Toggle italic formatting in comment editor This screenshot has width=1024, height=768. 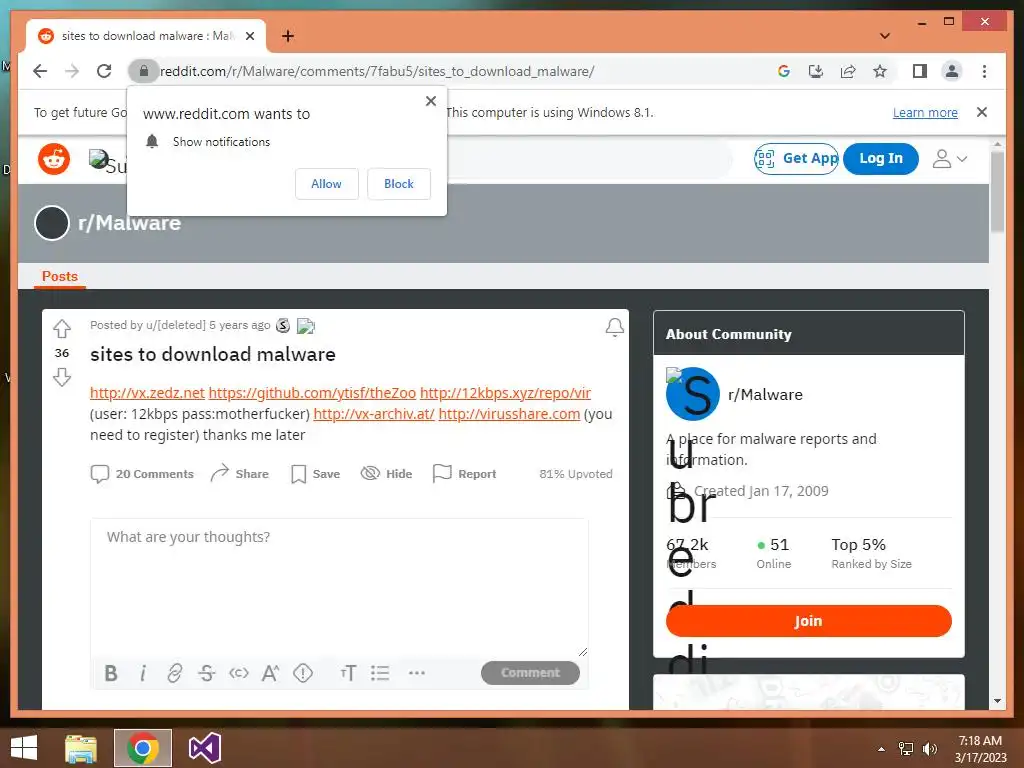pyautogui.click(x=143, y=673)
